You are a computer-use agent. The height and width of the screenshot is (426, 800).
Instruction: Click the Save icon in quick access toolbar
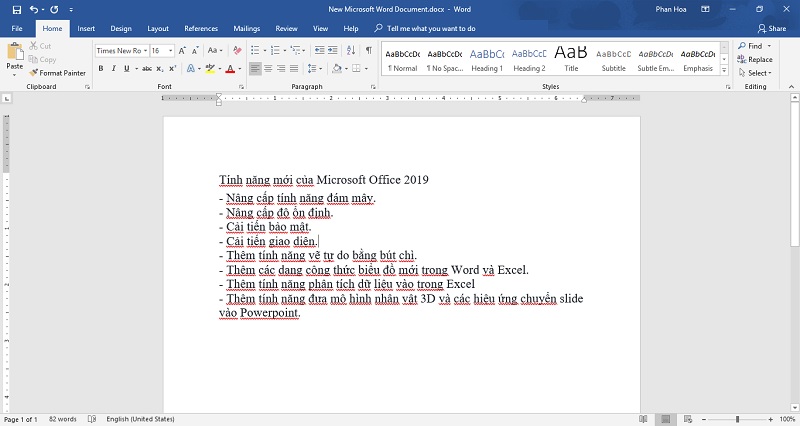tap(16, 9)
